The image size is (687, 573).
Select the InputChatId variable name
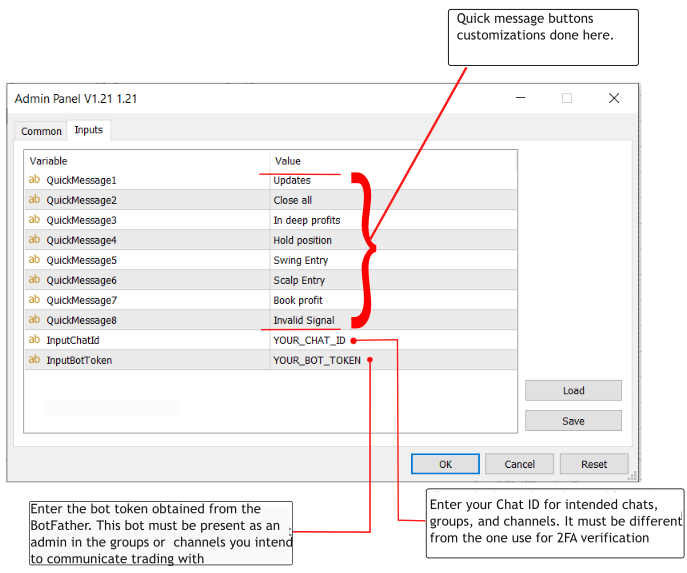73,340
